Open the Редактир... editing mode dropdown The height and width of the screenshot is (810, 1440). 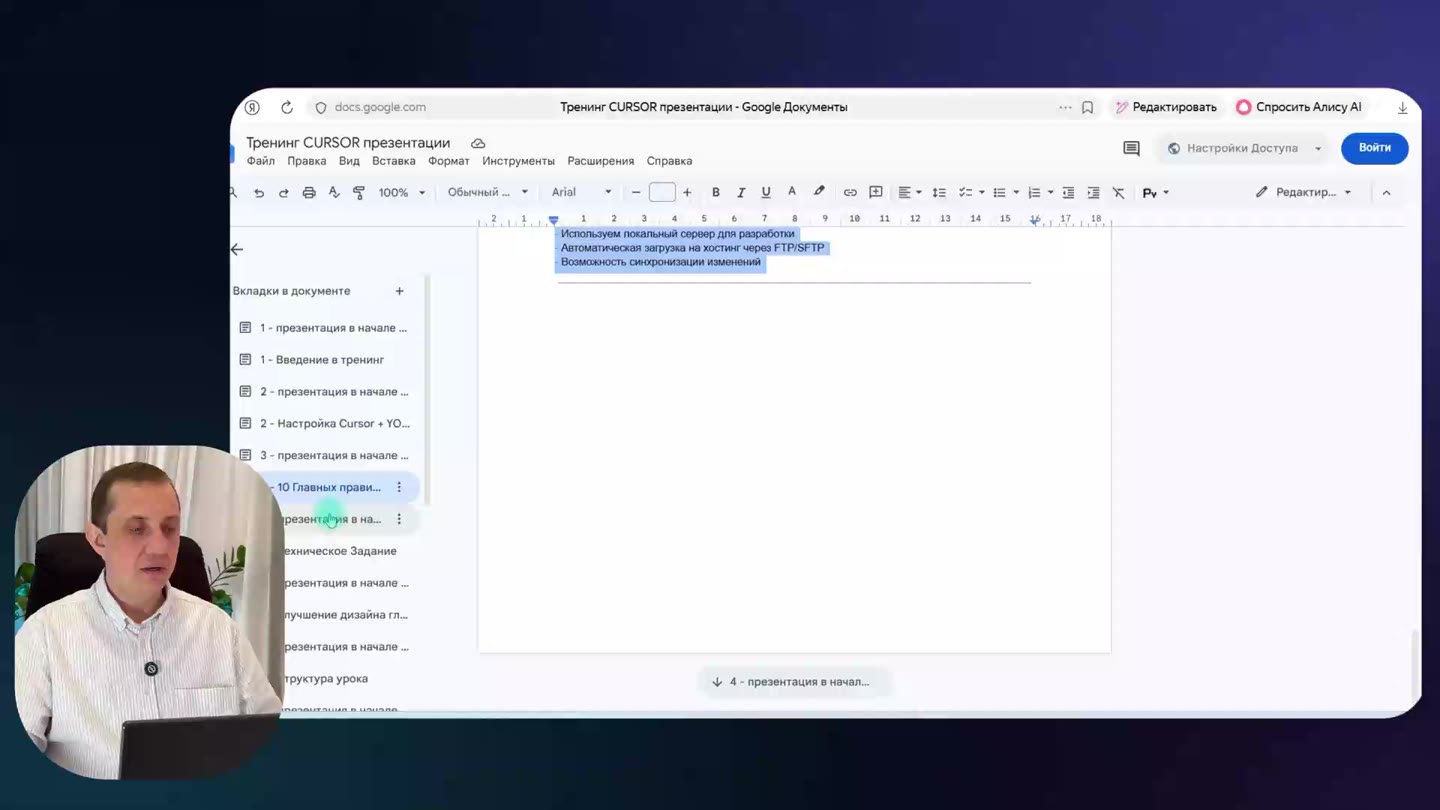click(1304, 193)
